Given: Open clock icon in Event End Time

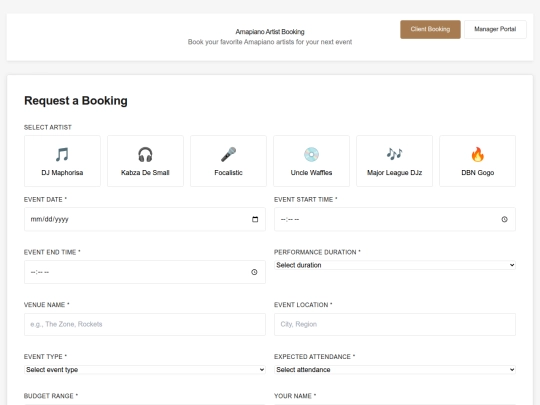Looking at the screenshot, I should [254, 272].
